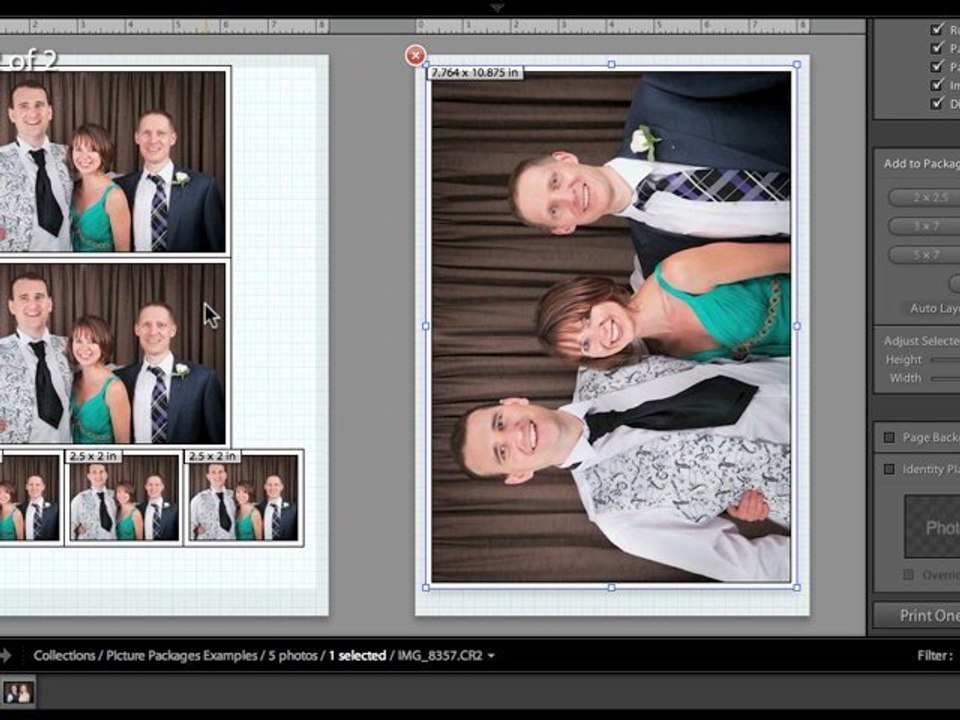Click the left-middle handle of the selected cell
Screen dimensions: 960x720
point(426,326)
